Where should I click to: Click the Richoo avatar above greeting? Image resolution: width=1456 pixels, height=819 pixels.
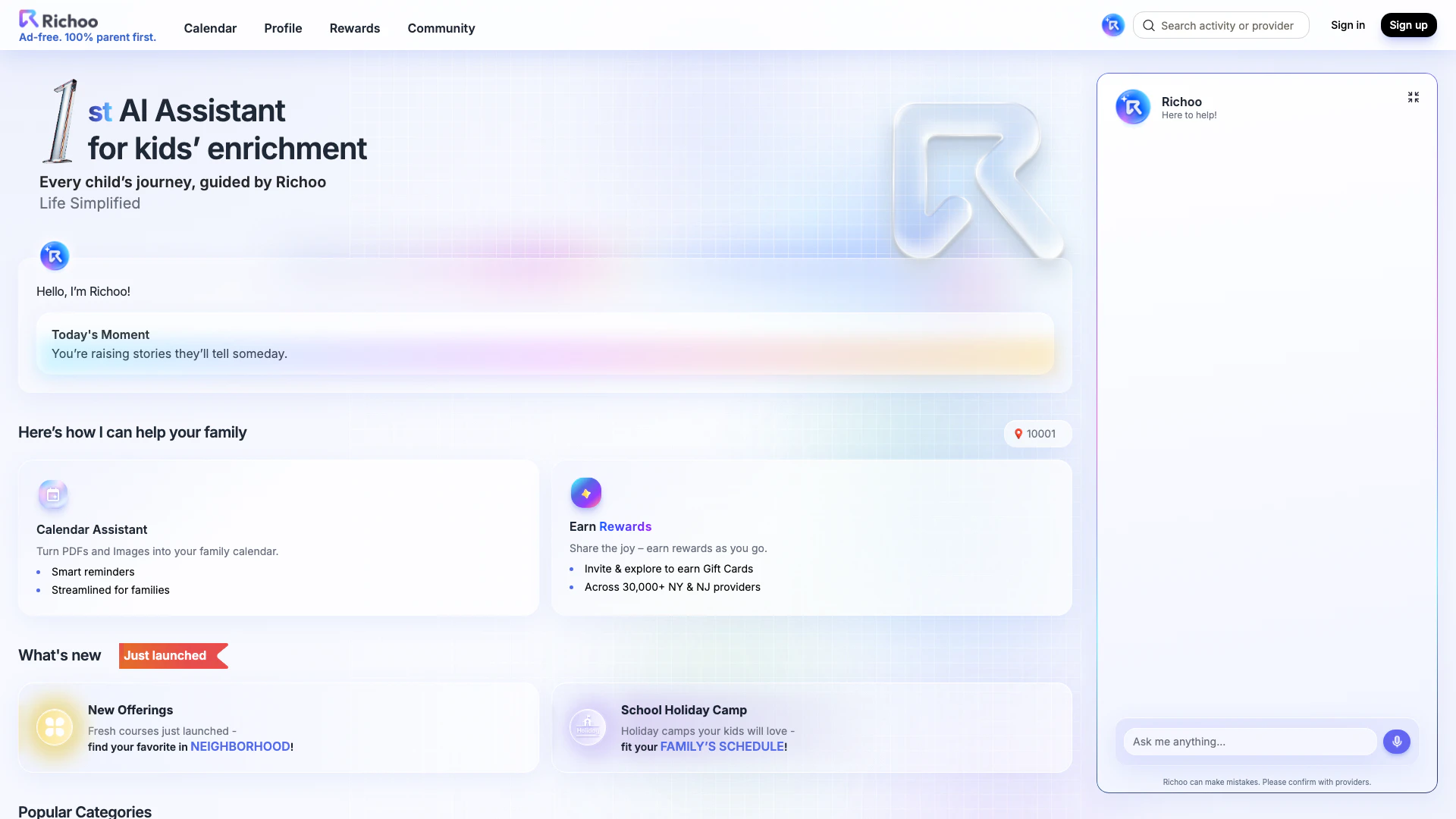pos(55,256)
